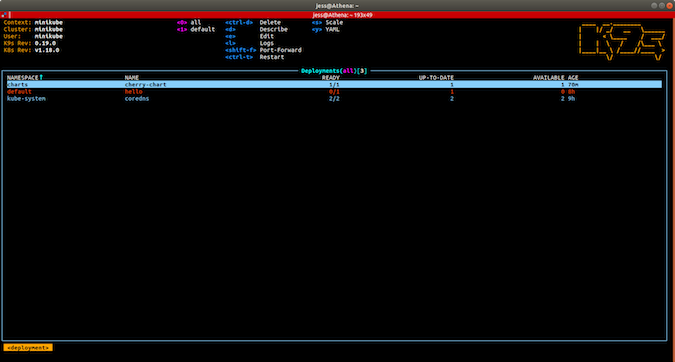Click the charts namespace cell

(x=17, y=85)
